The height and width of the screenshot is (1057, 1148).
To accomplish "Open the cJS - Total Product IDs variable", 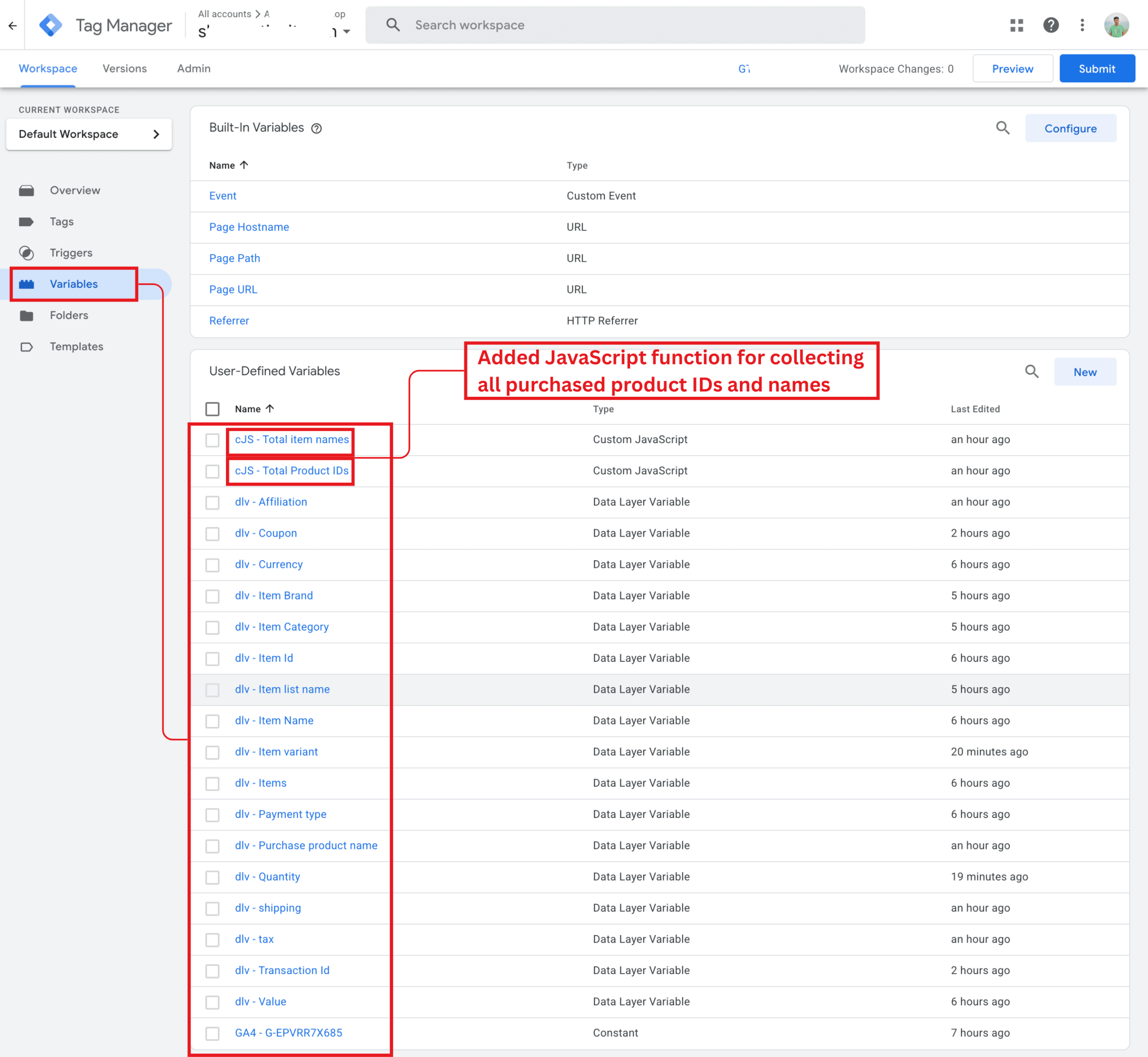I will 291,471.
